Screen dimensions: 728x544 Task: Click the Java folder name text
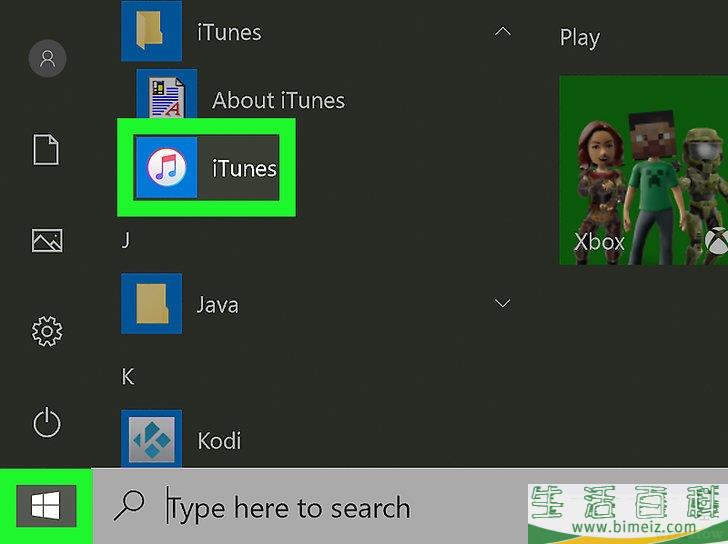pyautogui.click(x=217, y=305)
